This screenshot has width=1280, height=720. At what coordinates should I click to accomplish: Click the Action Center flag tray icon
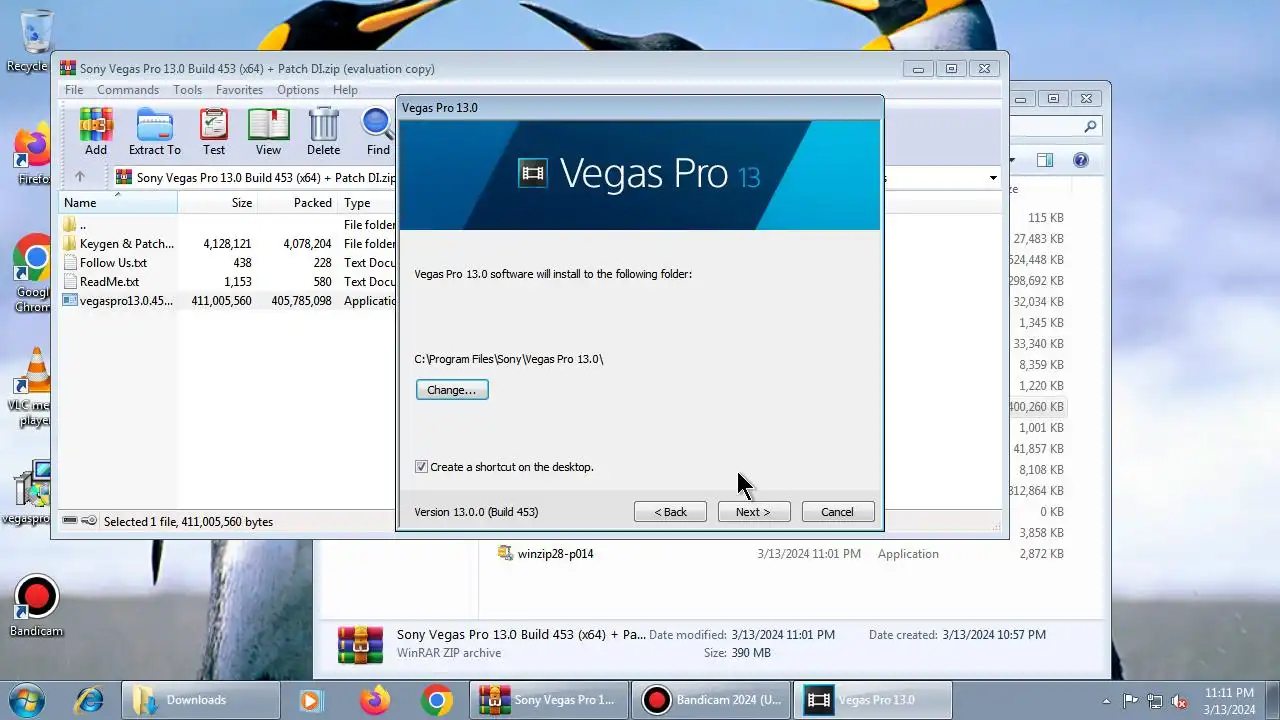coord(1131,701)
